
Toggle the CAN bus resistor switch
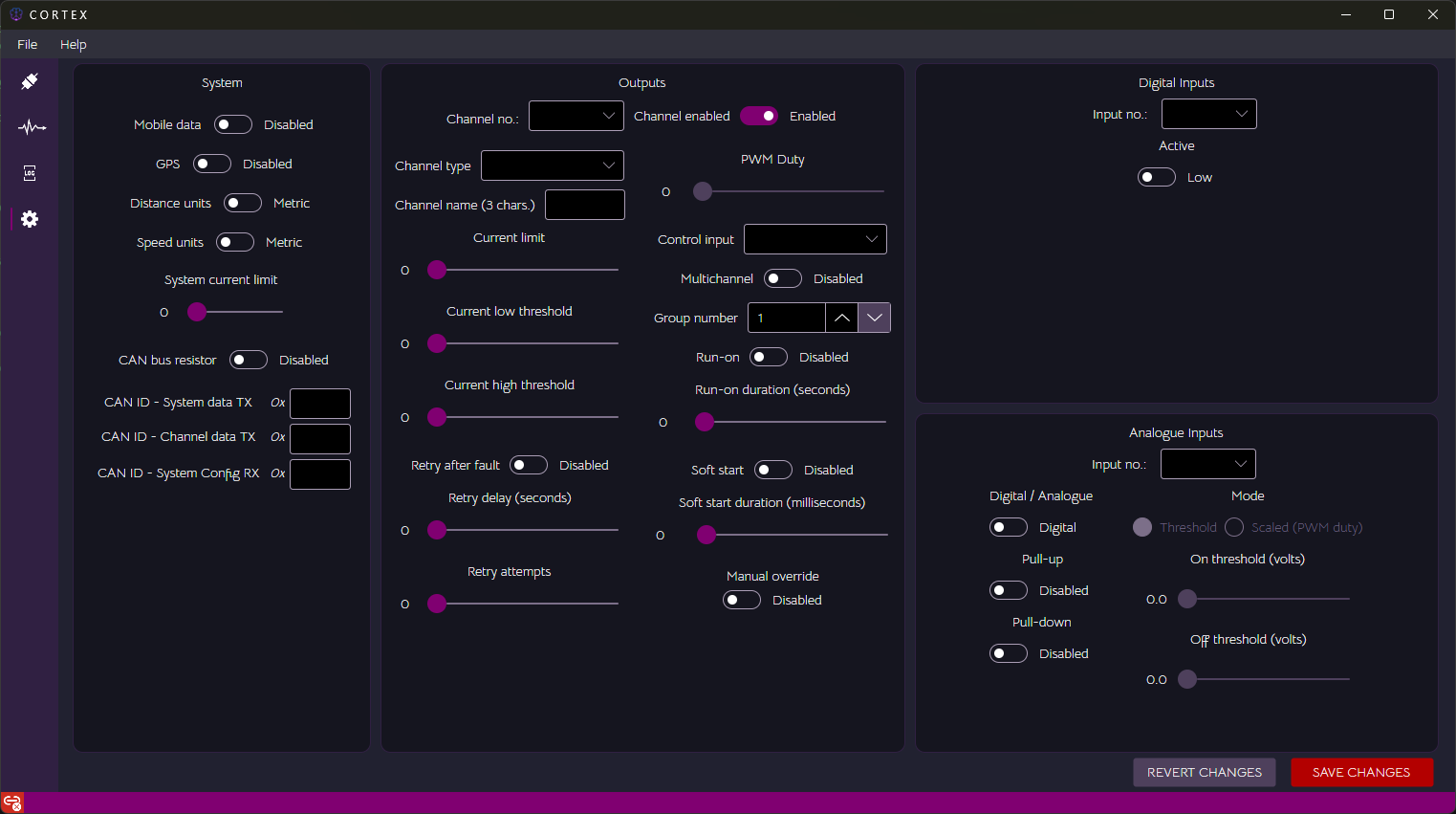coord(249,360)
